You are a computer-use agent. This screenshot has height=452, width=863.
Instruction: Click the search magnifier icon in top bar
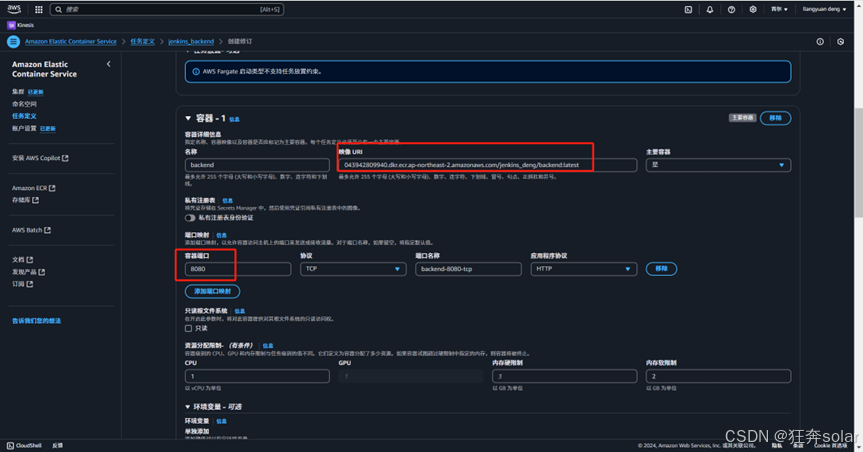(x=58, y=9)
